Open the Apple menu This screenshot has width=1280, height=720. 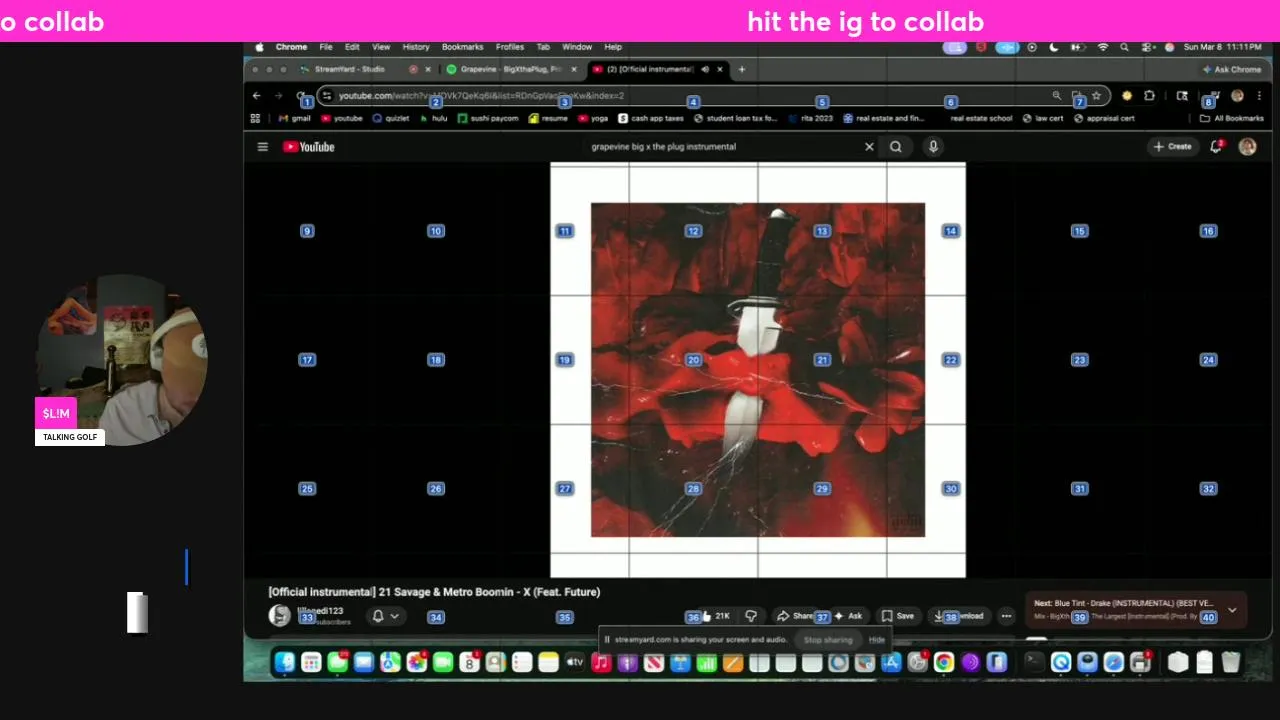tap(260, 47)
